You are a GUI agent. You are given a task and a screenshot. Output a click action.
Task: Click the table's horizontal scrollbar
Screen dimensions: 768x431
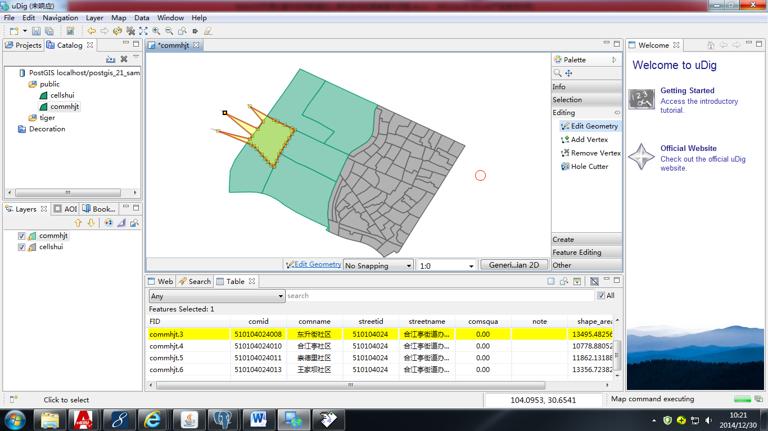pyautogui.click(x=350, y=384)
